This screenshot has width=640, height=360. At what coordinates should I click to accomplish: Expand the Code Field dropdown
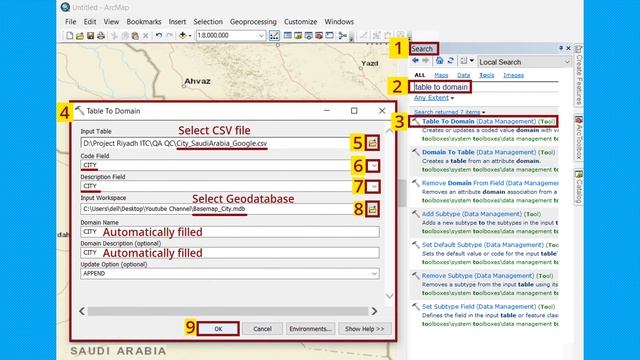(373, 166)
